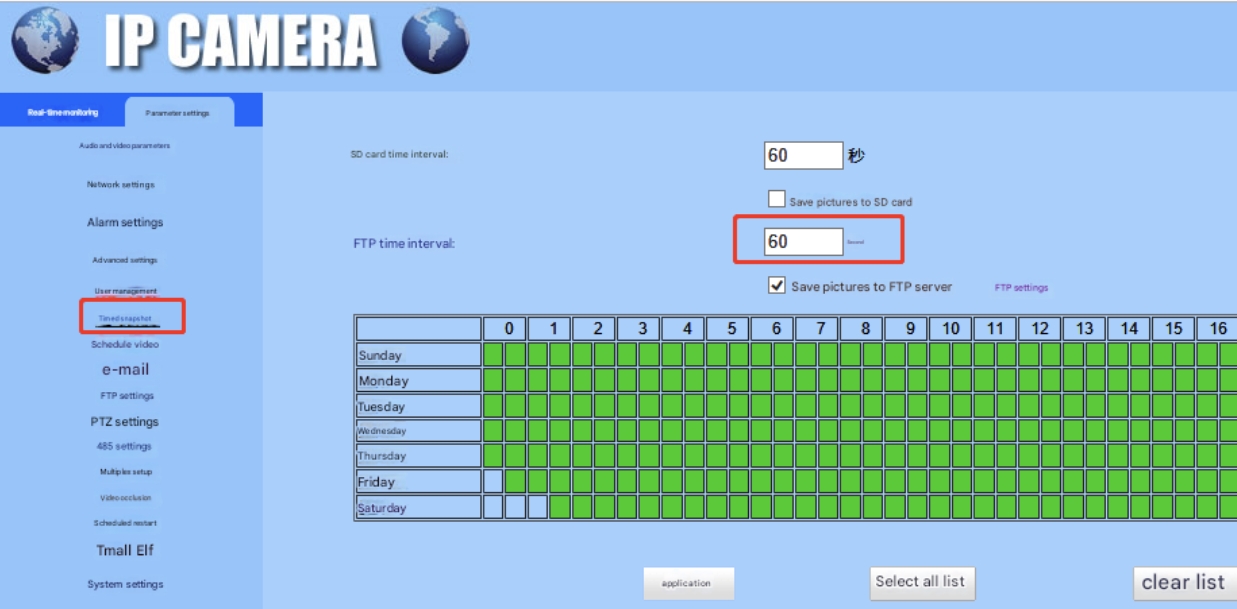
Task: Toggle the empty Friday cell under hour 0
Action: pos(492,482)
